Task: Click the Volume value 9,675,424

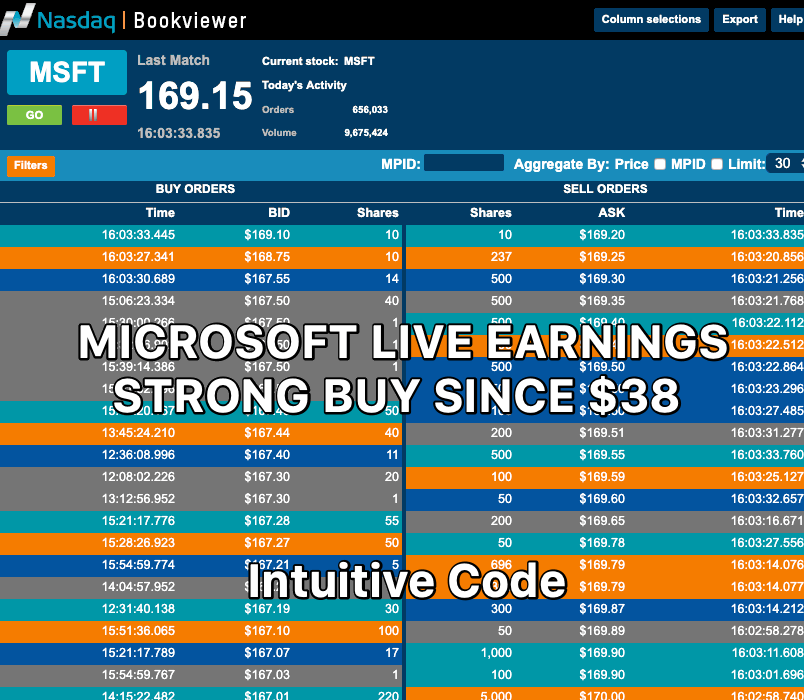Action: [366, 133]
